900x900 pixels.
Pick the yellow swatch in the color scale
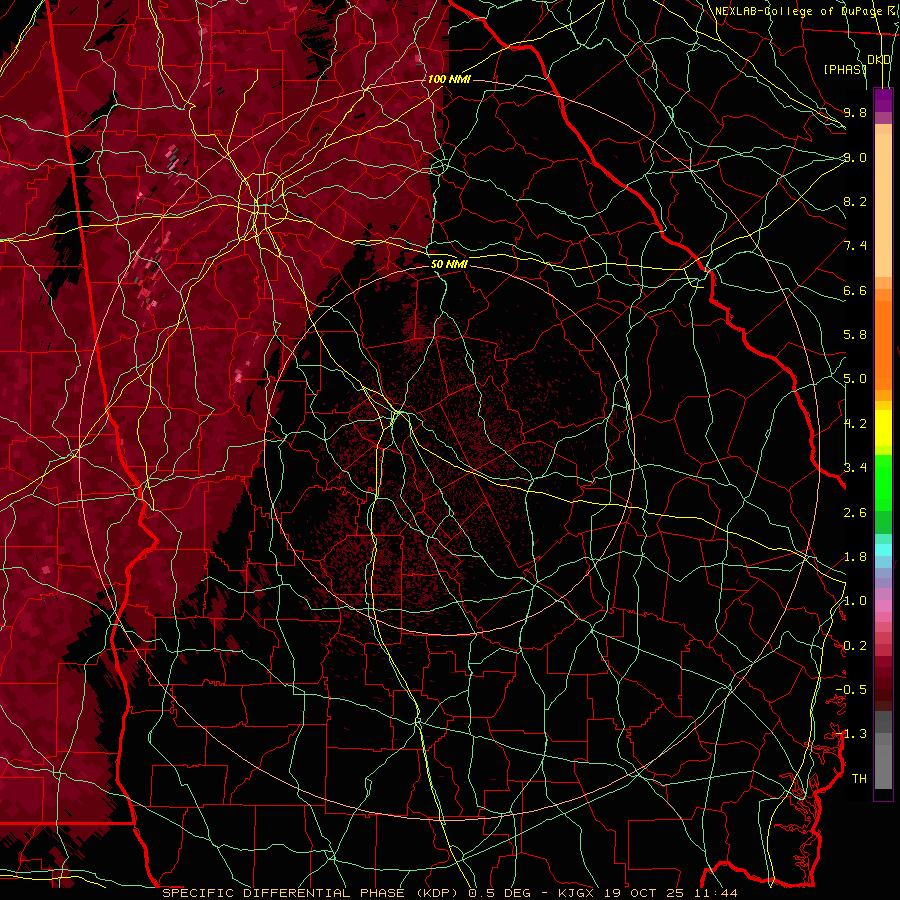click(x=883, y=428)
